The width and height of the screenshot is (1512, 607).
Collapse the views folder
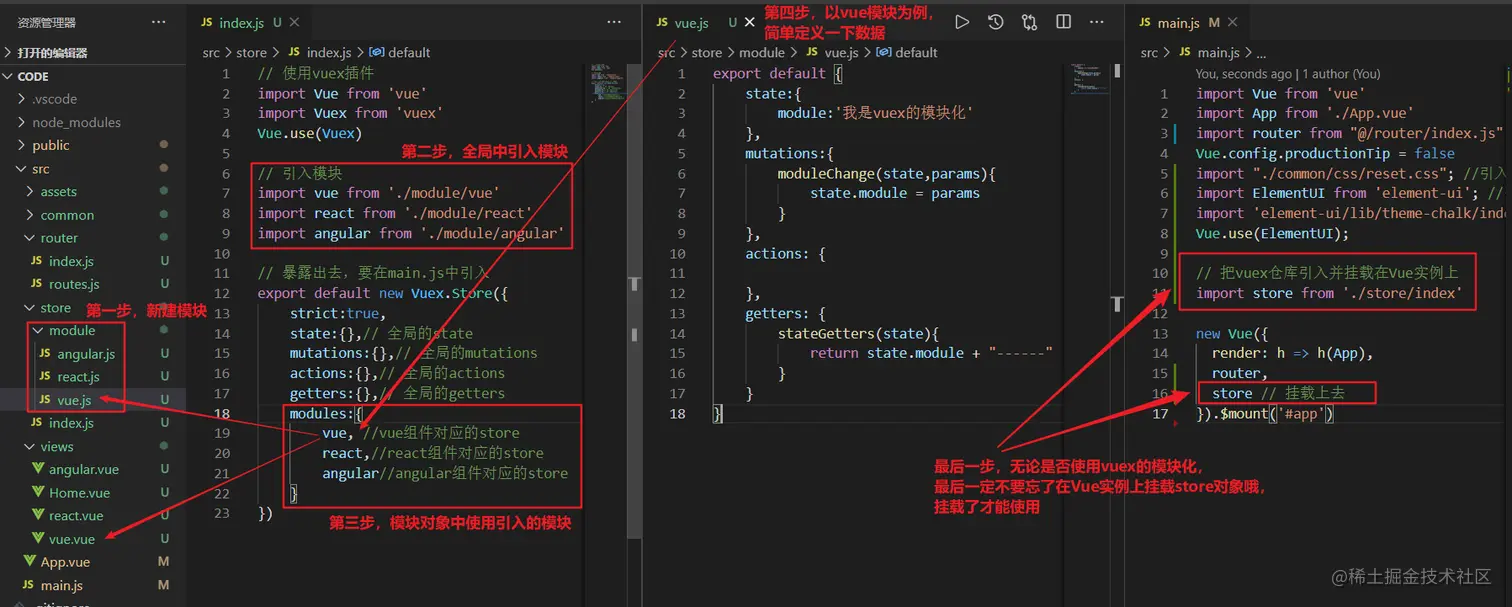(x=93, y=446)
